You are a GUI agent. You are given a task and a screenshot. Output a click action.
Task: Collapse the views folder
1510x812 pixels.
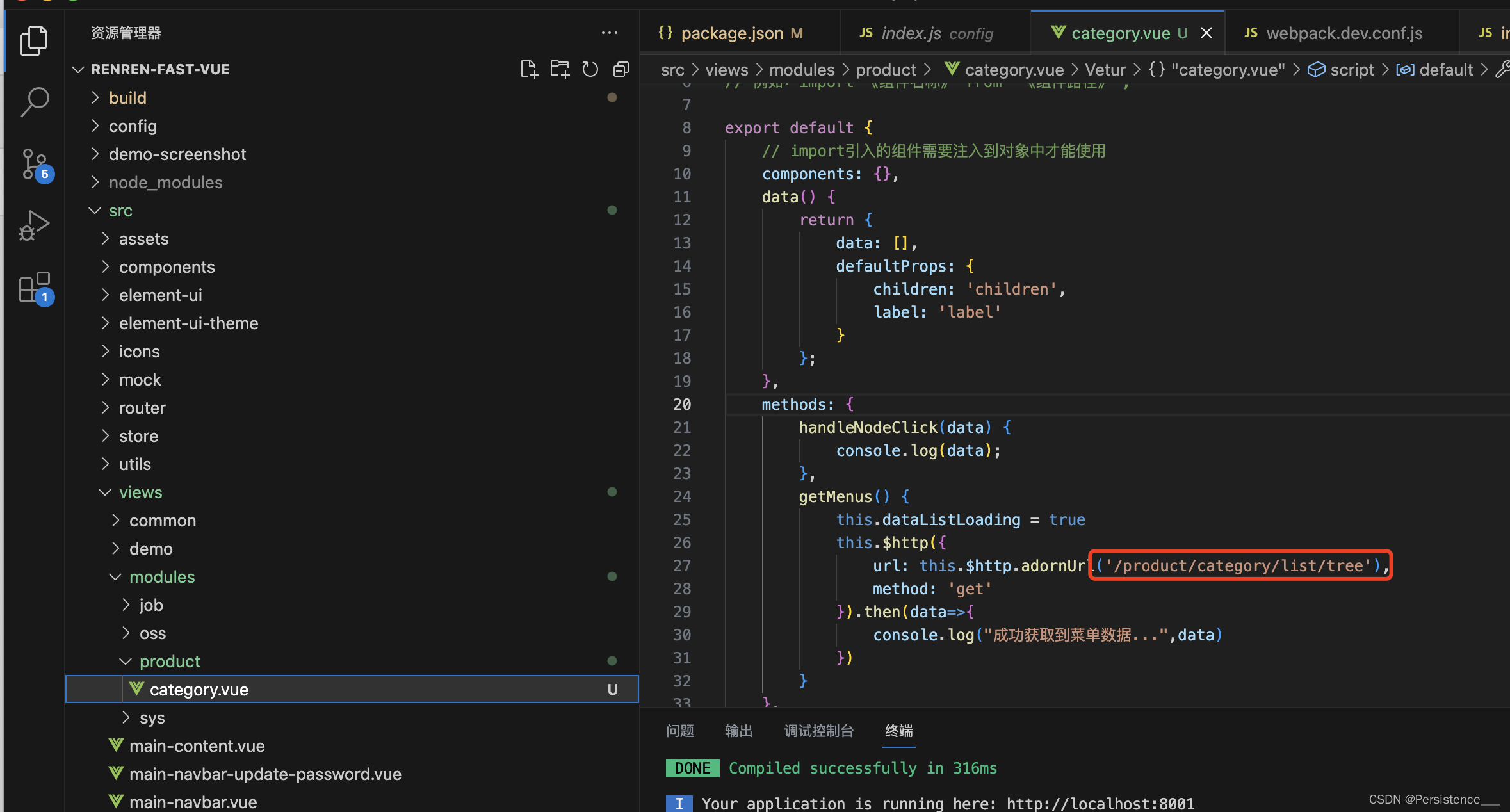pos(352,492)
